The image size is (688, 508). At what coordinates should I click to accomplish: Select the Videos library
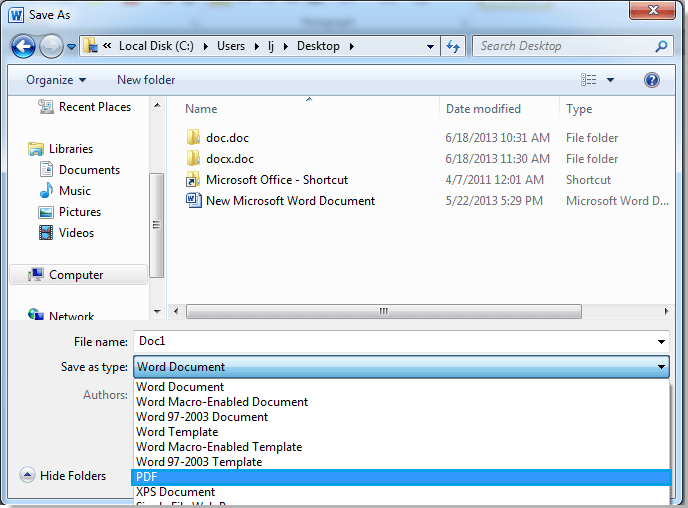coord(66,233)
